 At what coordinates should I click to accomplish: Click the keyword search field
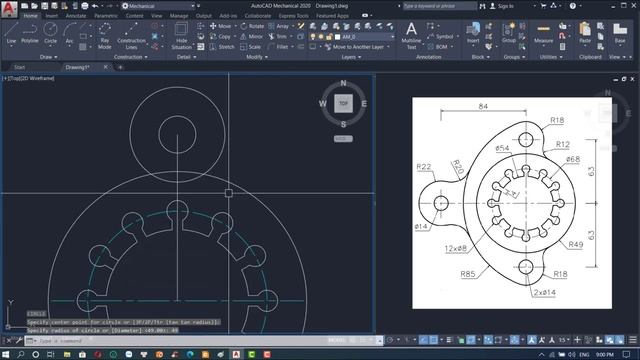tap(439, 6)
